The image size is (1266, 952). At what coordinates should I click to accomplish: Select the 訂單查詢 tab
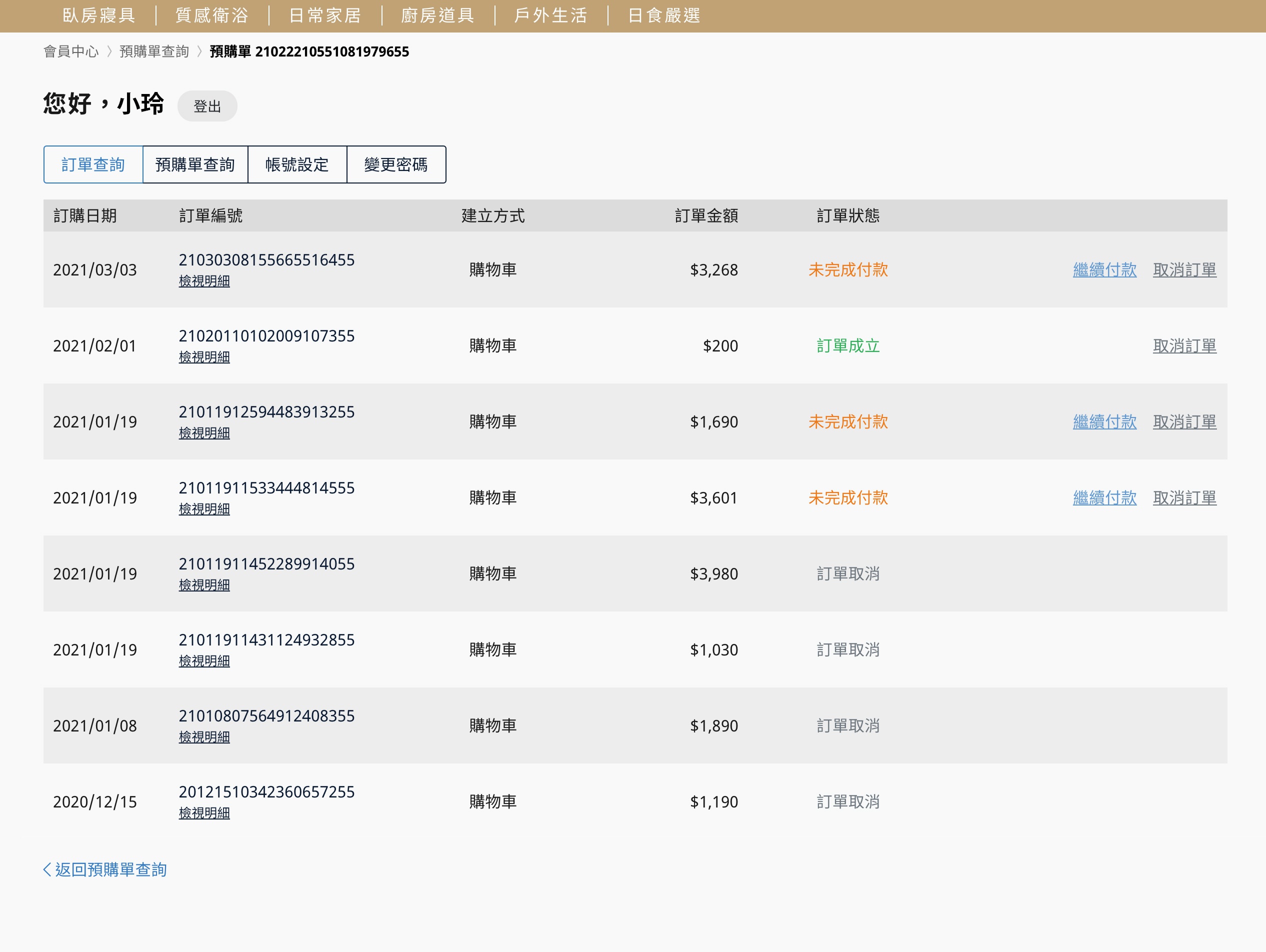coord(92,165)
